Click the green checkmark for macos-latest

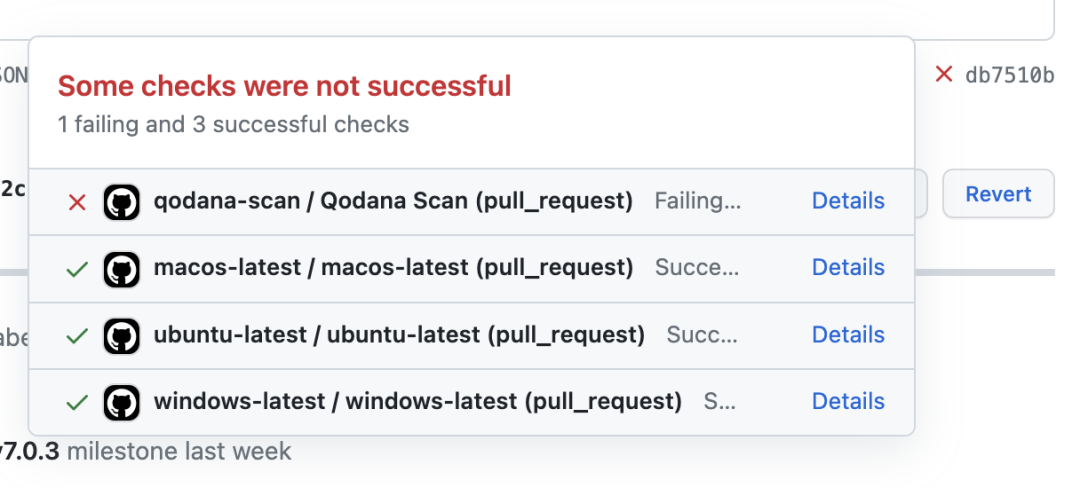click(x=77, y=268)
